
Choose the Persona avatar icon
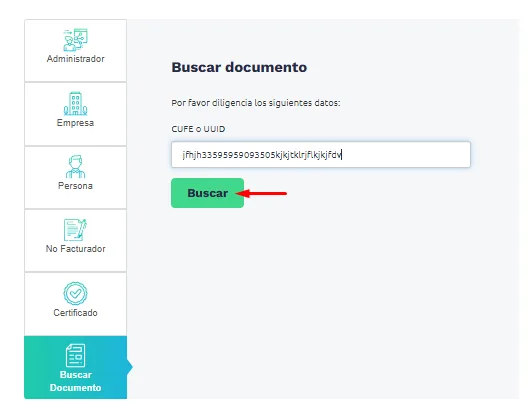click(75, 166)
